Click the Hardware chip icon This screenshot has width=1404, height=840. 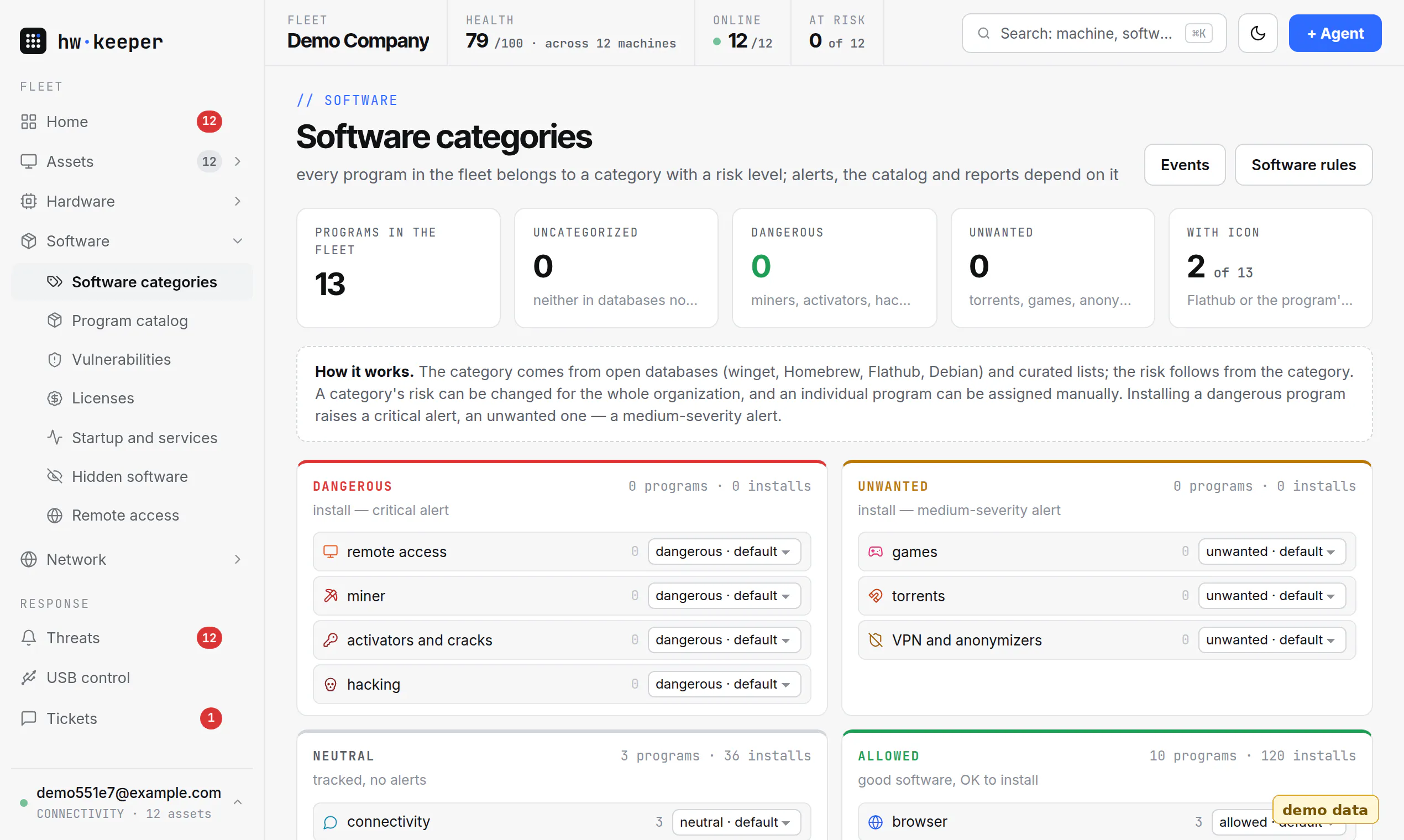point(28,201)
